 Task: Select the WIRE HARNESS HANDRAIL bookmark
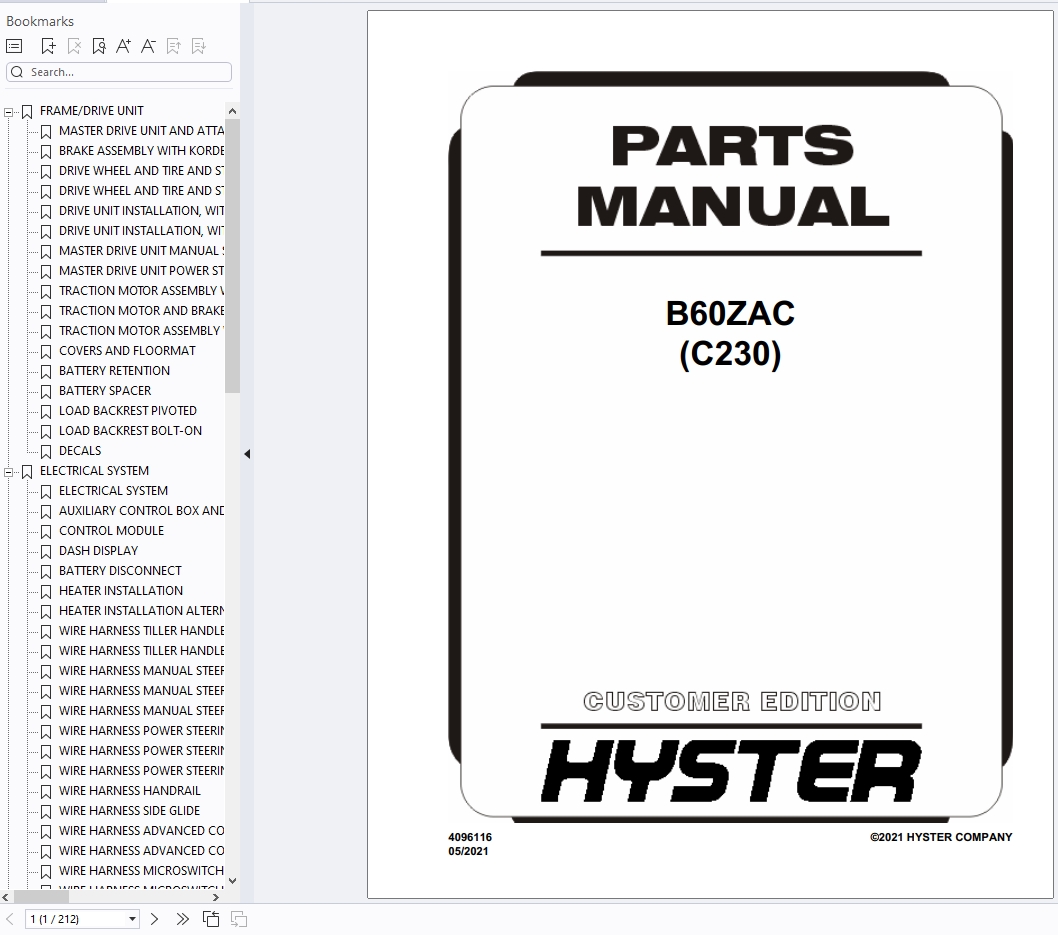click(130, 791)
